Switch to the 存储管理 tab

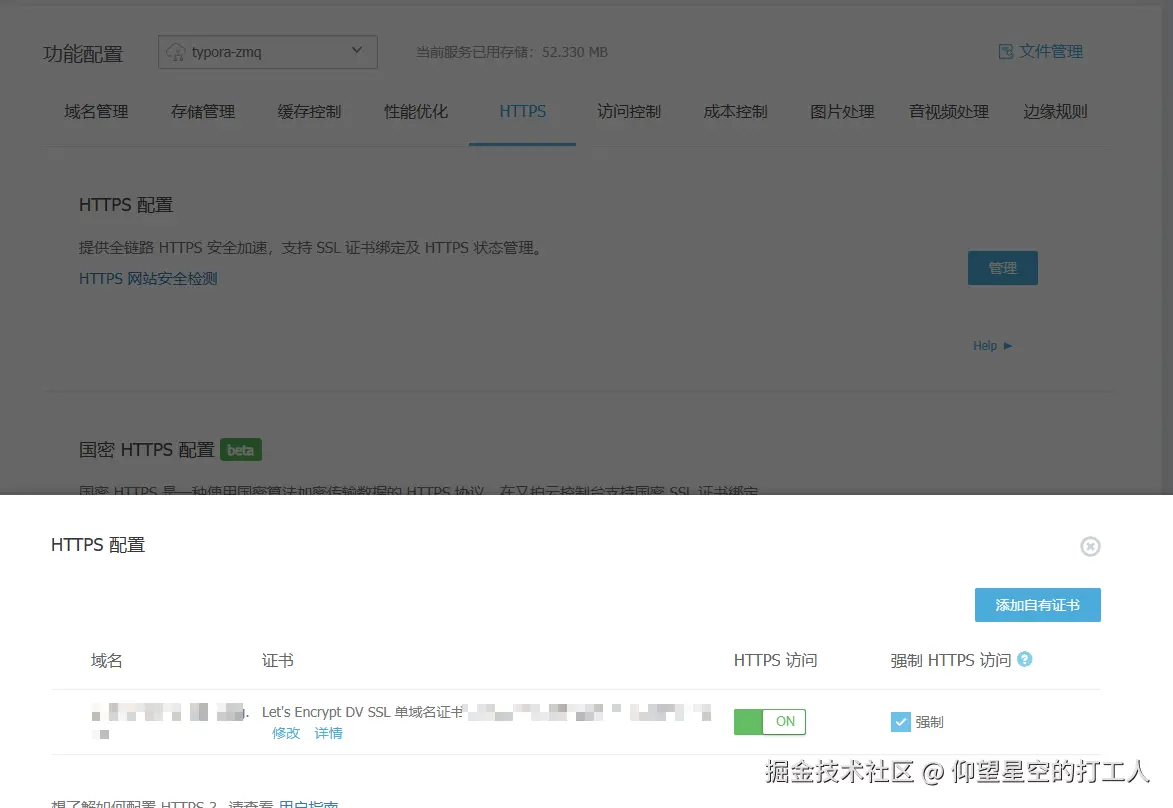coord(203,111)
